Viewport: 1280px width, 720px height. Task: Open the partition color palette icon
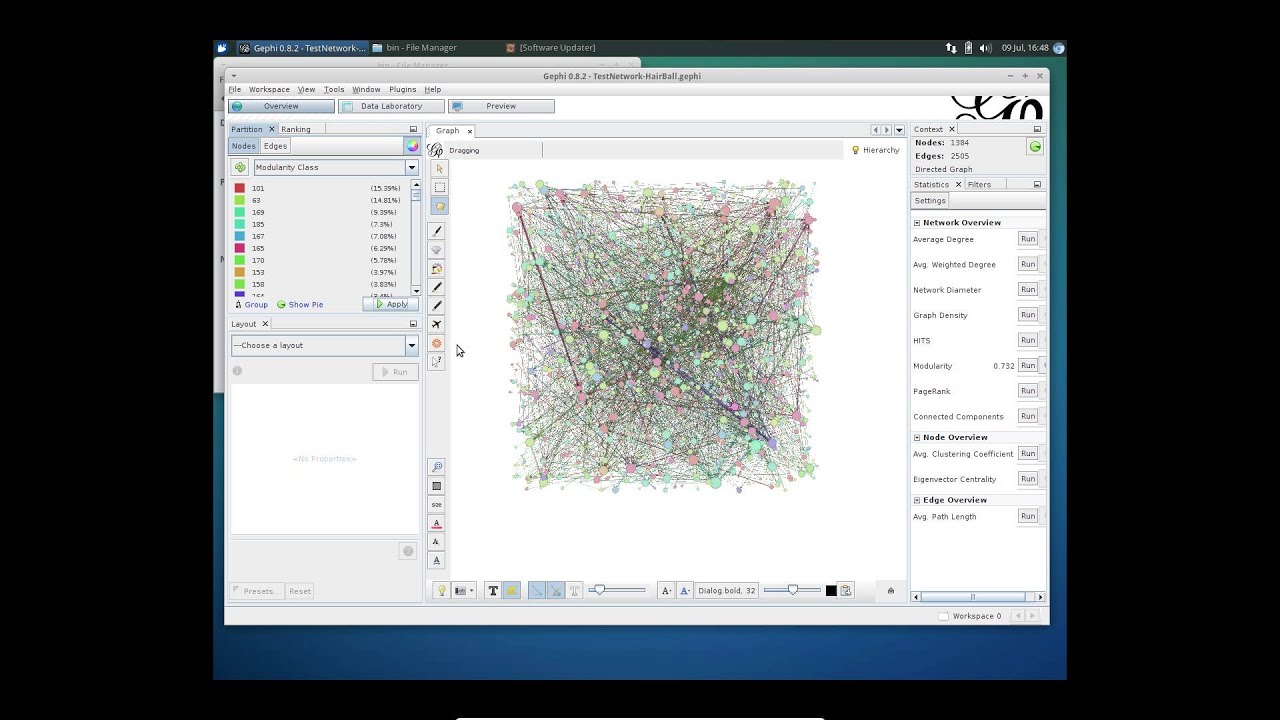[412, 146]
